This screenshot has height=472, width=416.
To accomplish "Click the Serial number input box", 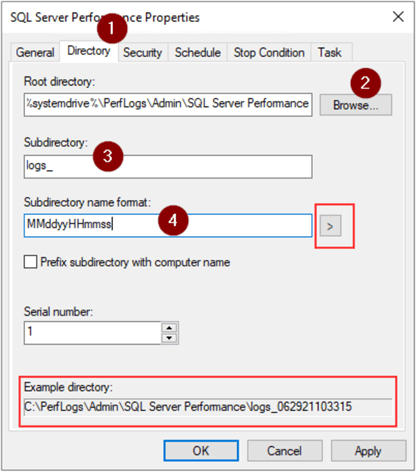I will (x=93, y=333).
